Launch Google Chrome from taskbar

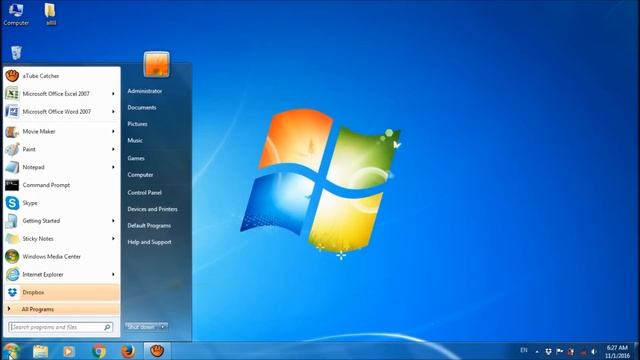99,351
